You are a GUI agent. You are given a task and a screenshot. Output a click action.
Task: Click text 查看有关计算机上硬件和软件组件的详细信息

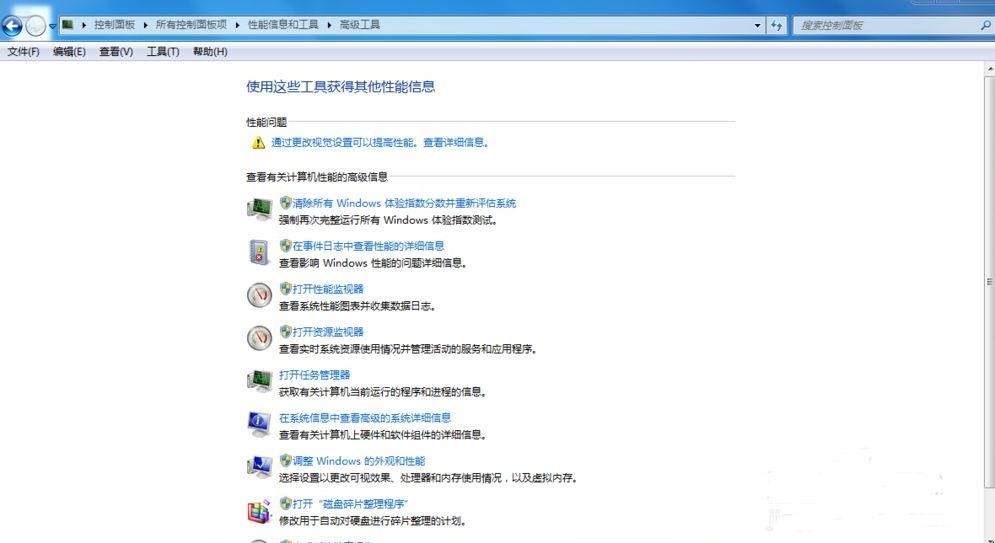(x=383, y=435)
